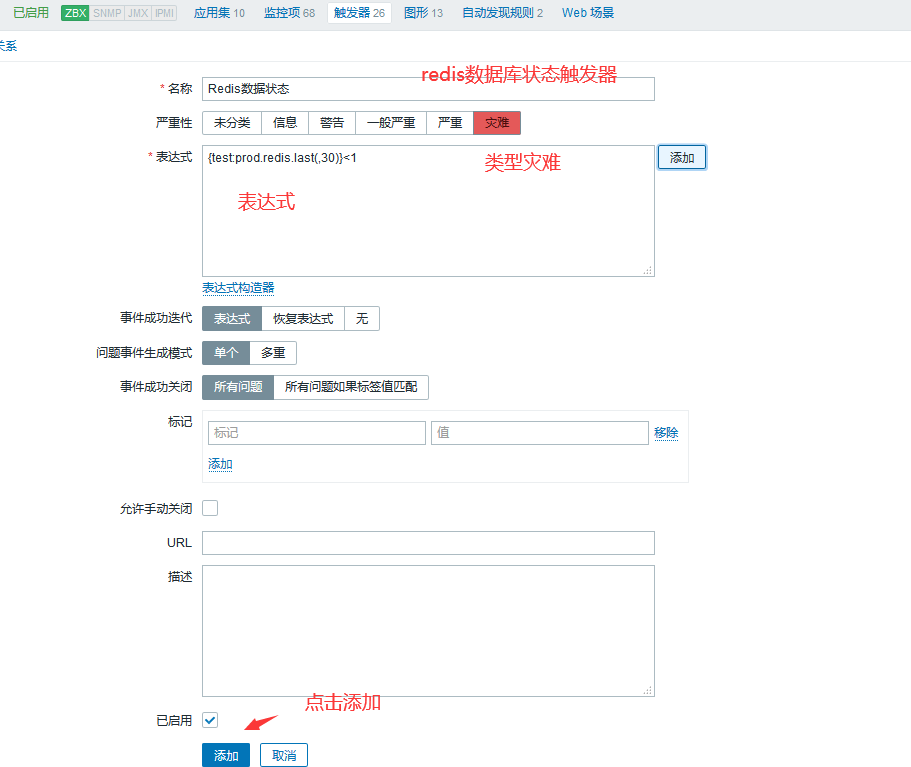Focus the URL input field

point(428,542)
